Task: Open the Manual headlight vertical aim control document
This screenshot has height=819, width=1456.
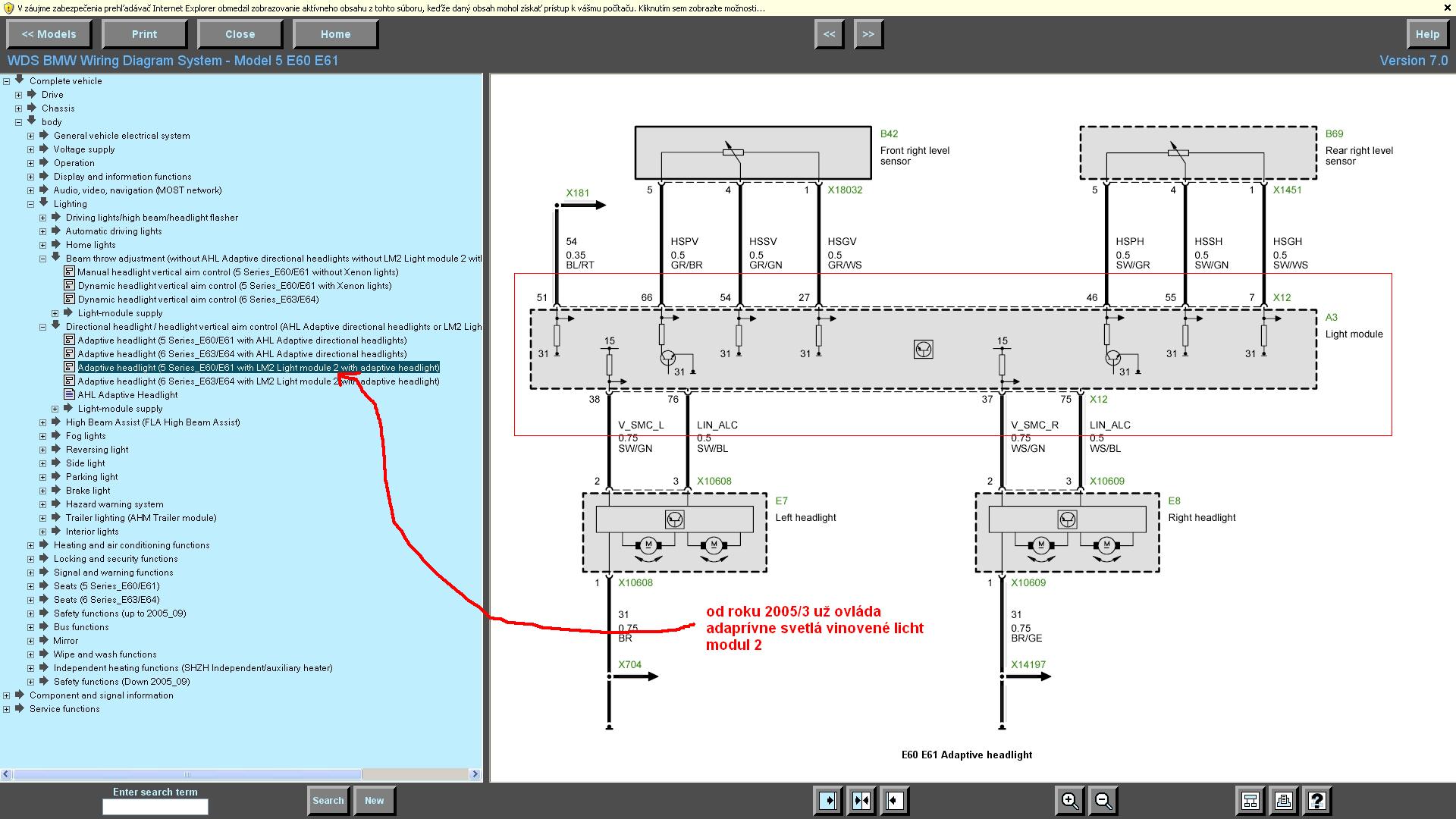Action: 237,272
